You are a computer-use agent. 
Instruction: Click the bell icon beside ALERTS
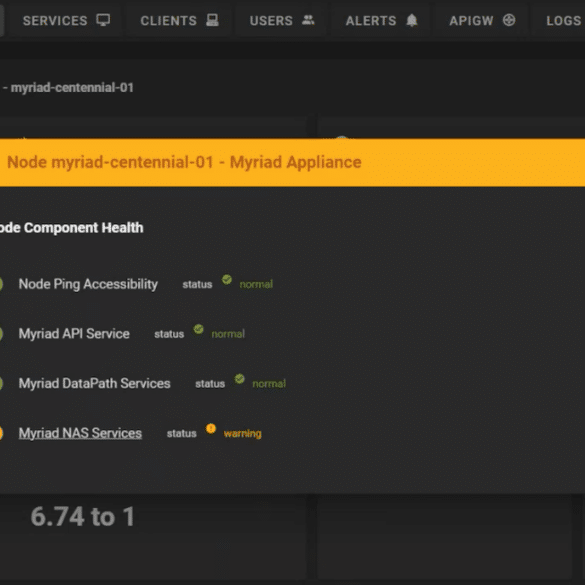pos(412,20)
